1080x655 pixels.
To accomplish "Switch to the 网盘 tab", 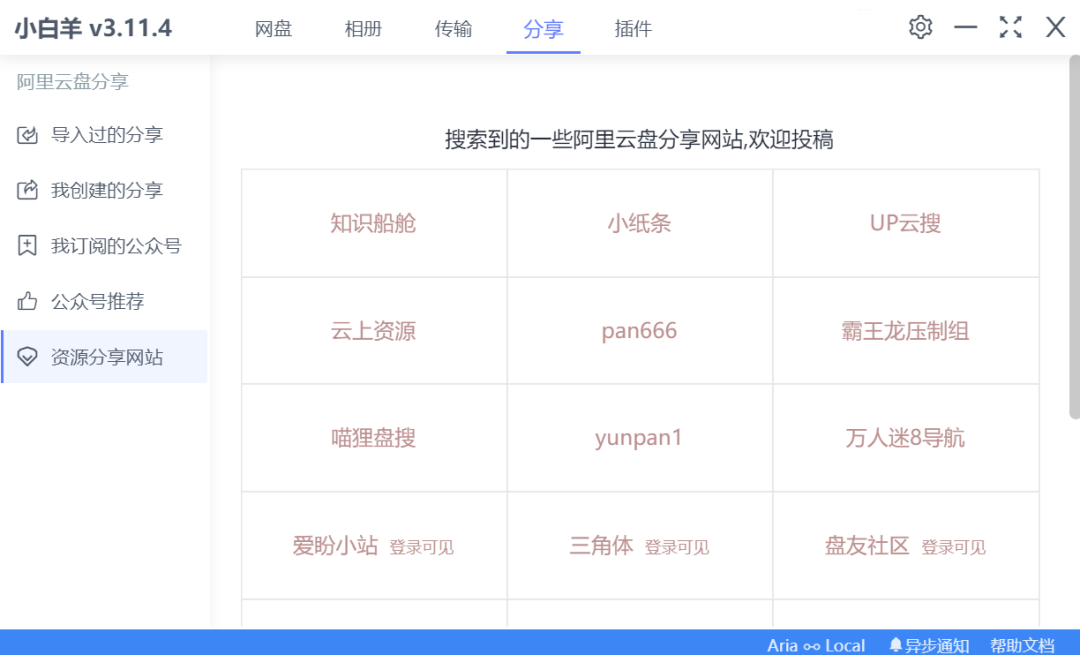I will [x=273, y=29].
